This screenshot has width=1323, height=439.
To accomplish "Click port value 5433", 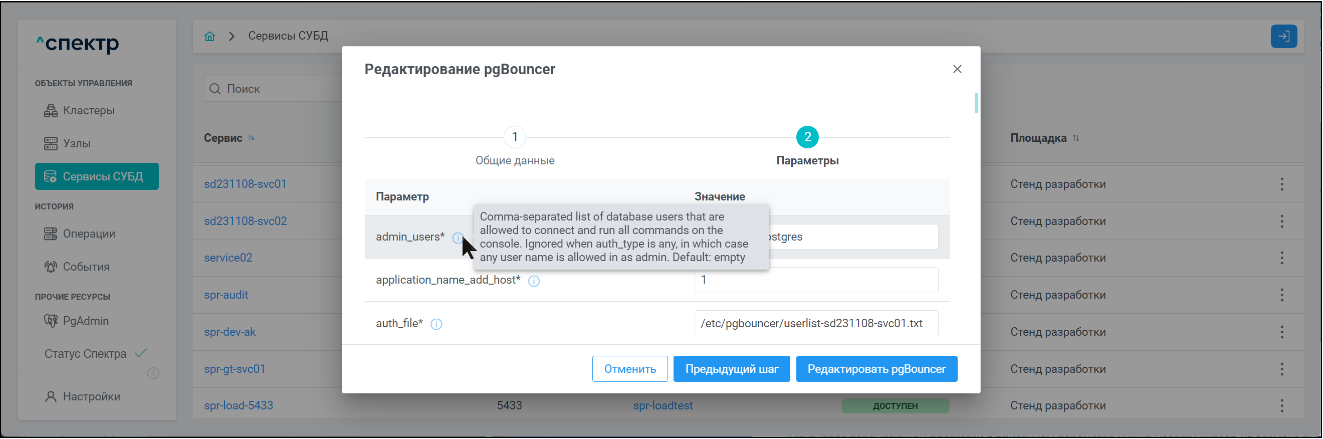I will (x=511, y=406).
